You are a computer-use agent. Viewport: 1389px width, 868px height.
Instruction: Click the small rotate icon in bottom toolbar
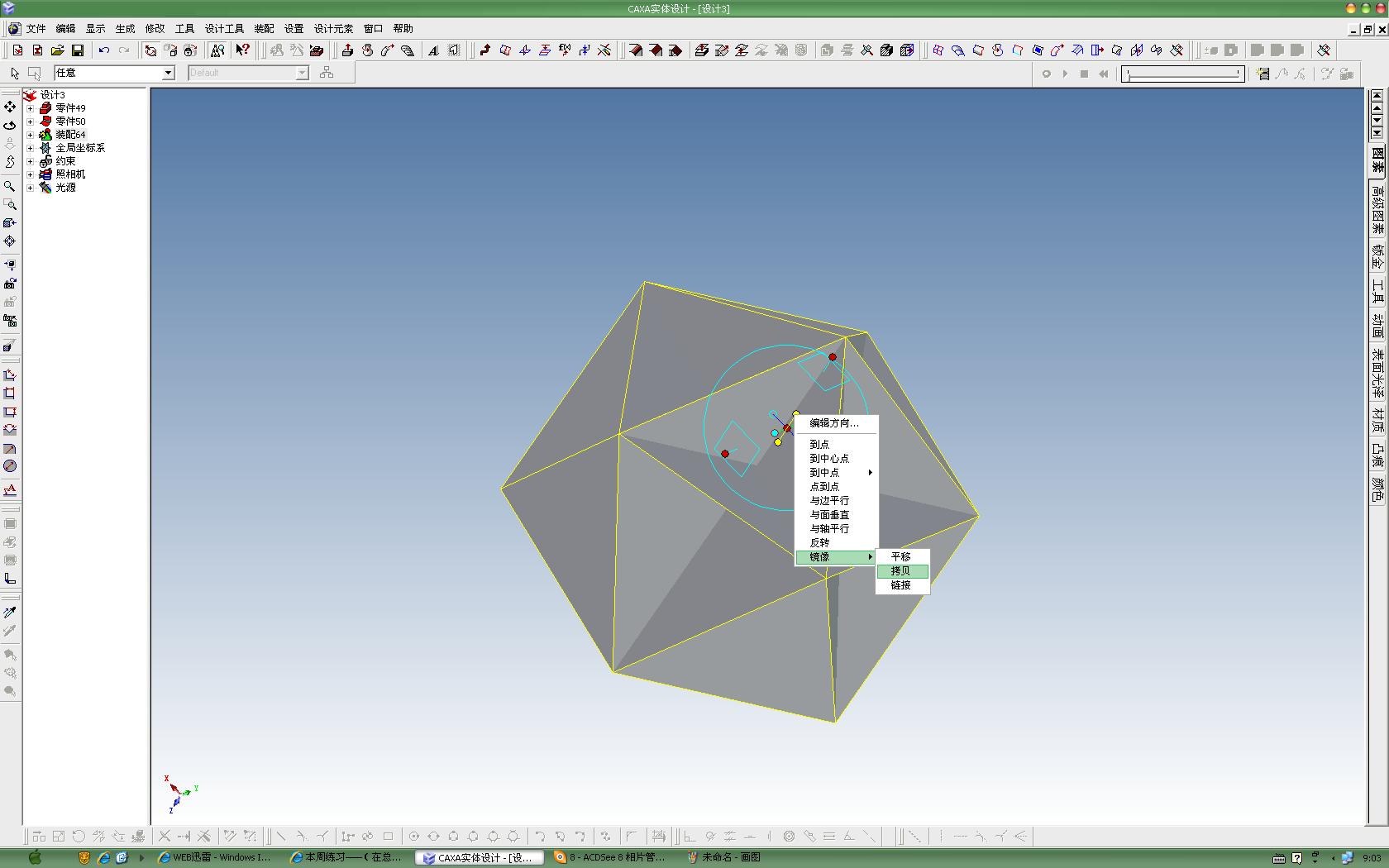(x=79, y=837)
